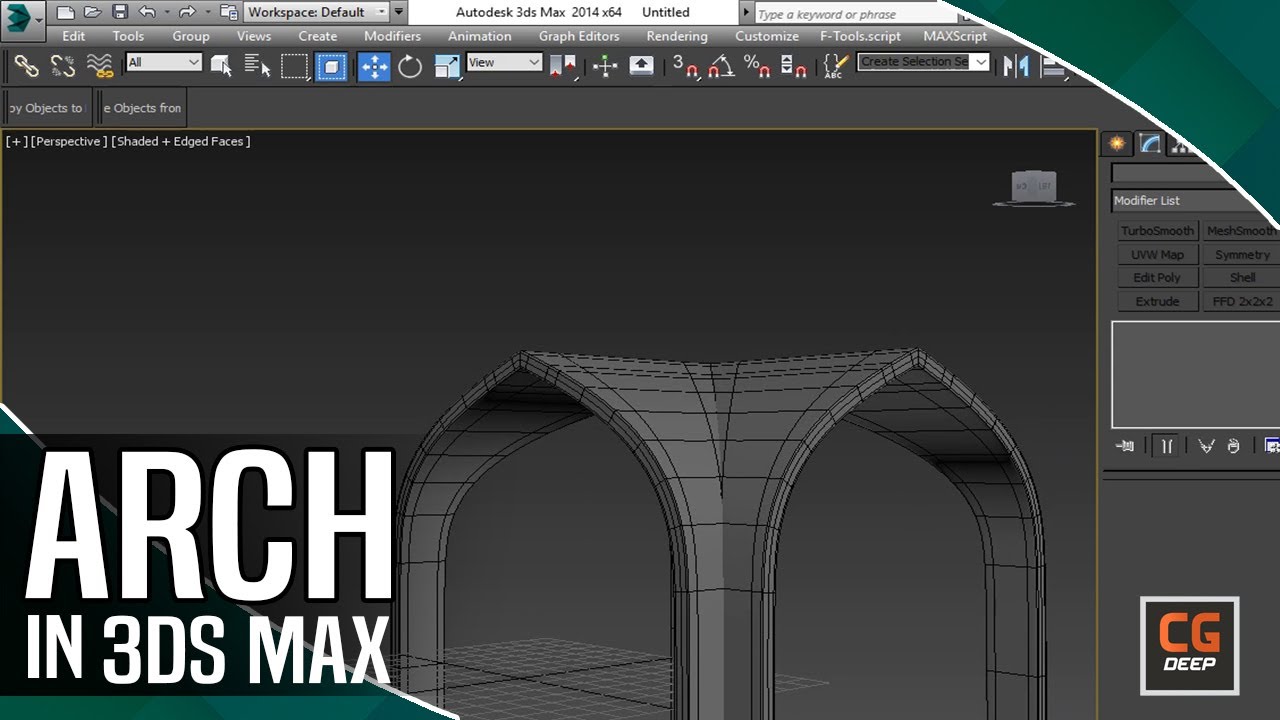Open the Tools menu

(128, 36)
